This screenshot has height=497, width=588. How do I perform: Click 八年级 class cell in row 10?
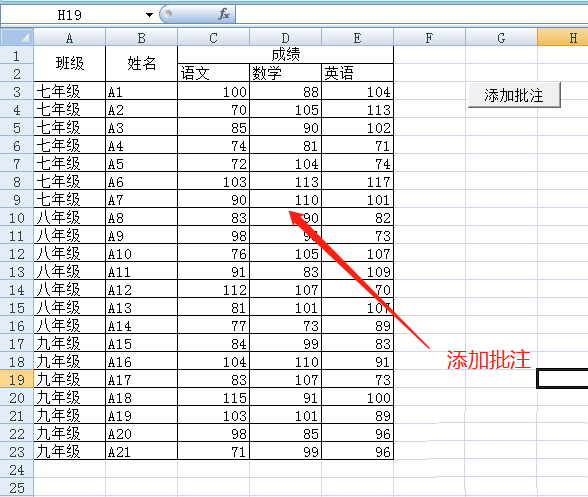[x=70, y=218]
